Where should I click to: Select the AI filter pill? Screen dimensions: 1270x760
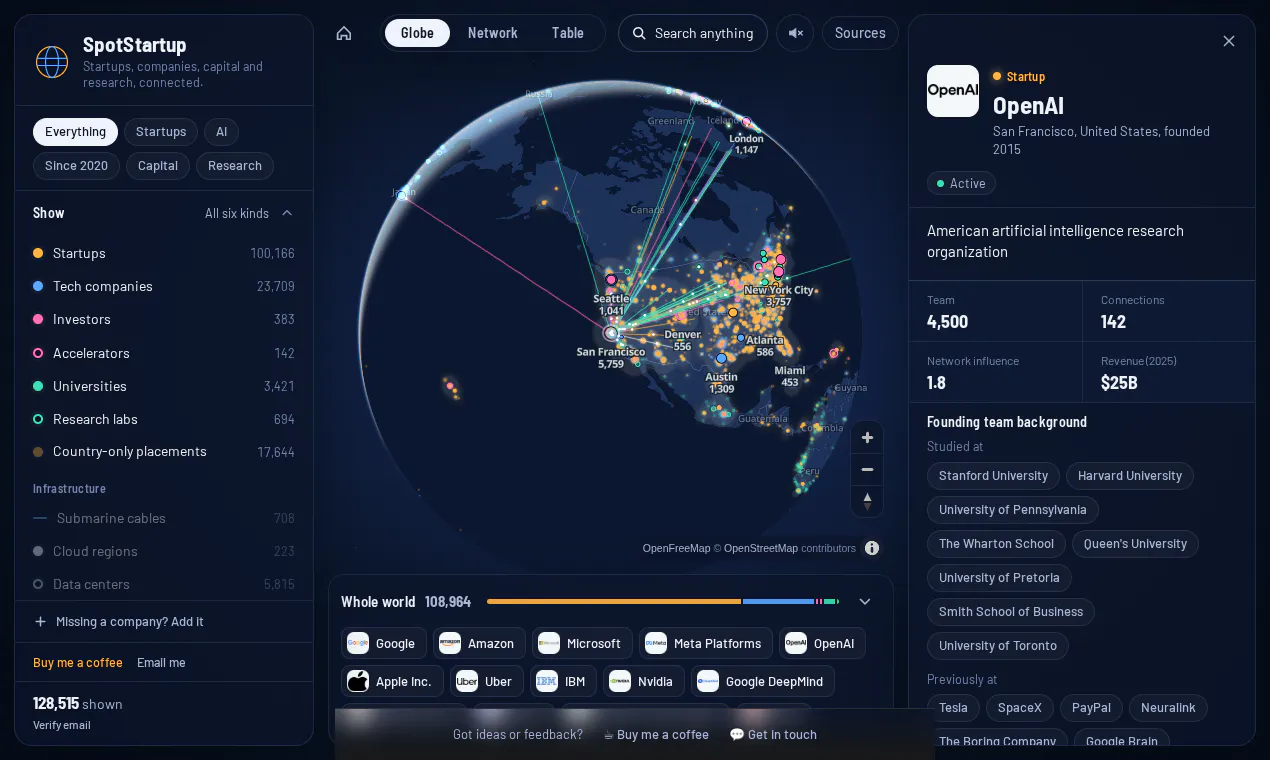222,132
